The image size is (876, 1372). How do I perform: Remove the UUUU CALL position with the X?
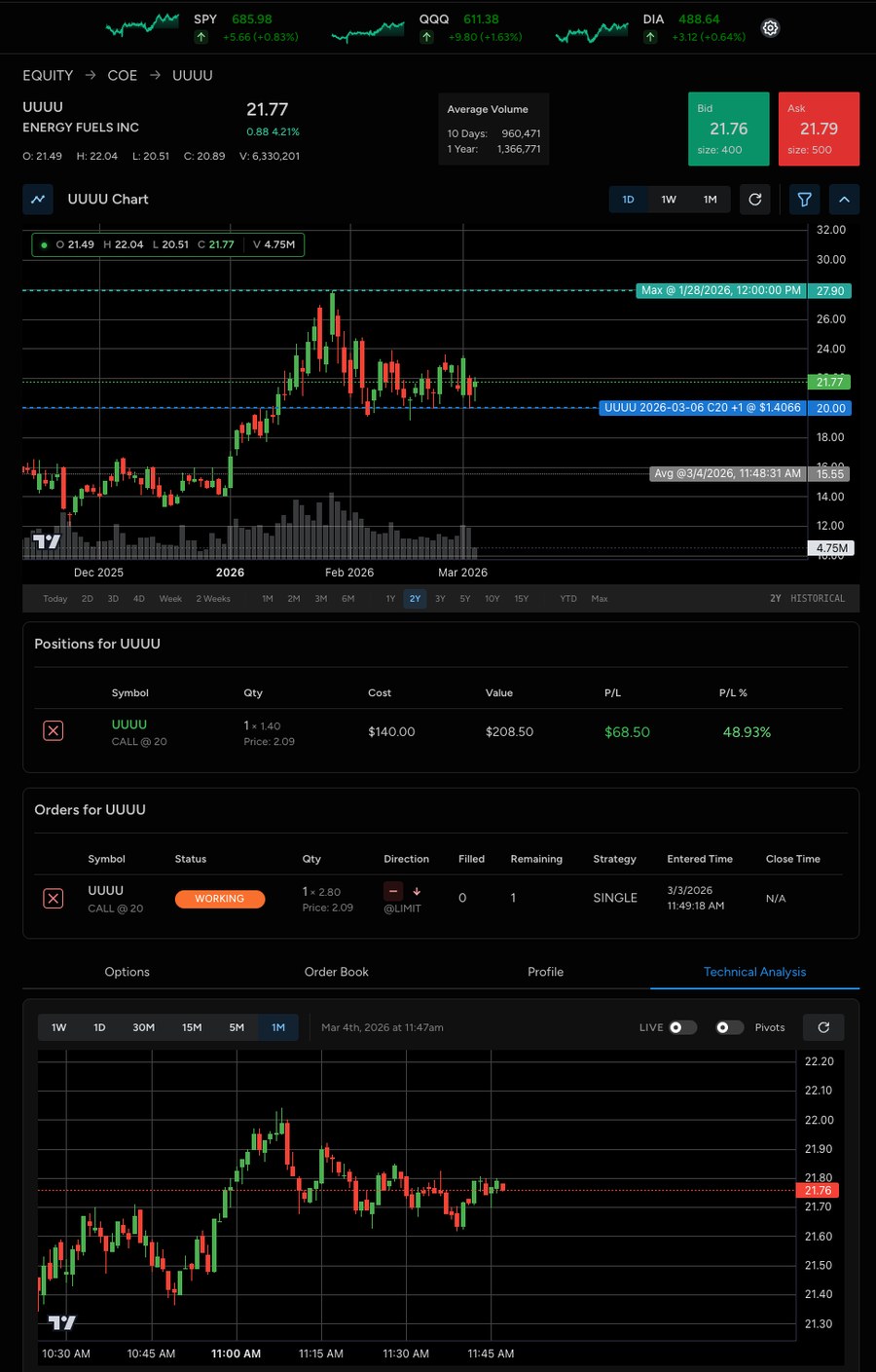click(53, 730)
